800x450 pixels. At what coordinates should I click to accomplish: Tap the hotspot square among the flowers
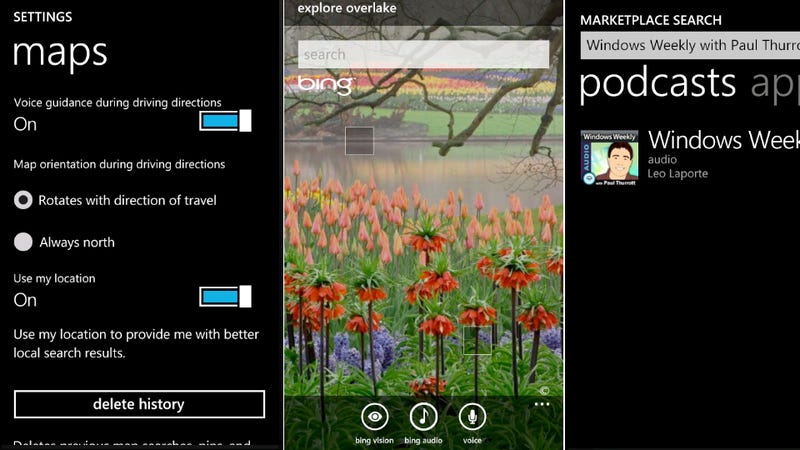477,340
